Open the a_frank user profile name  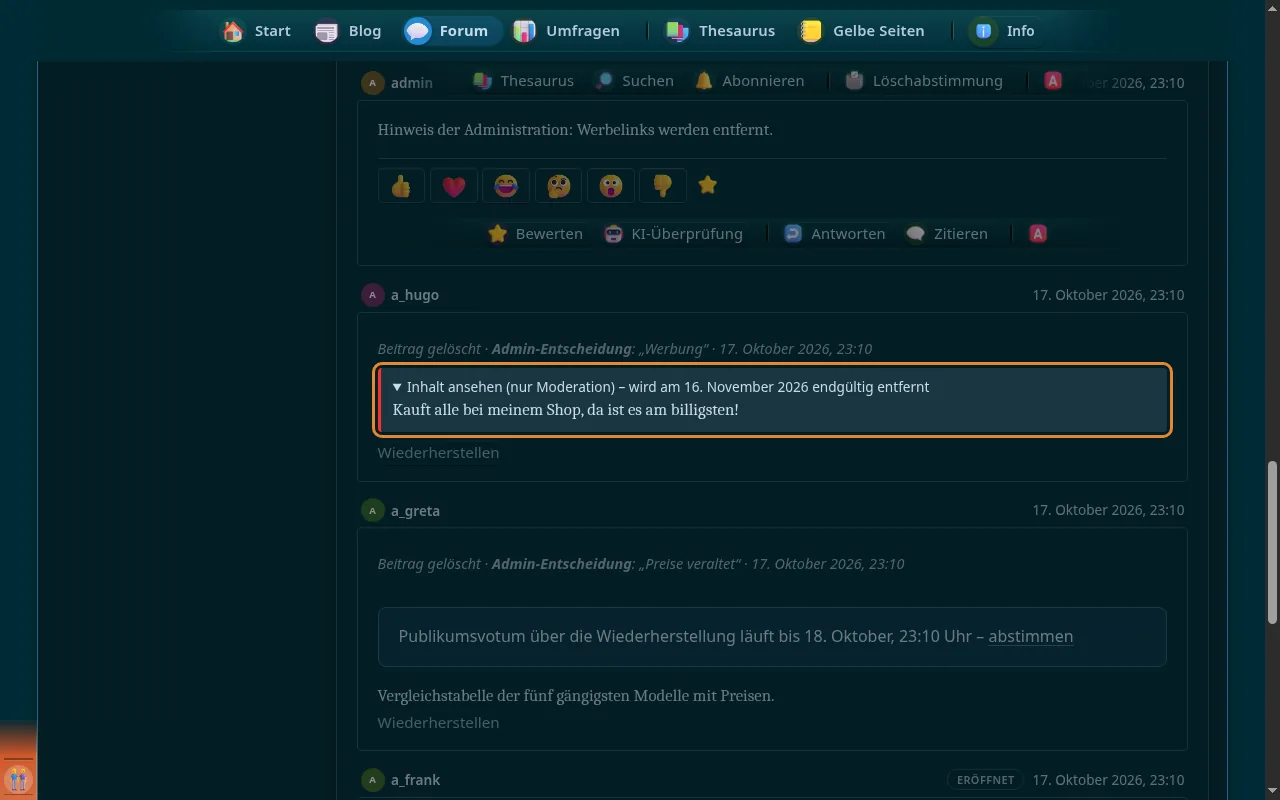tap(415, 780)
